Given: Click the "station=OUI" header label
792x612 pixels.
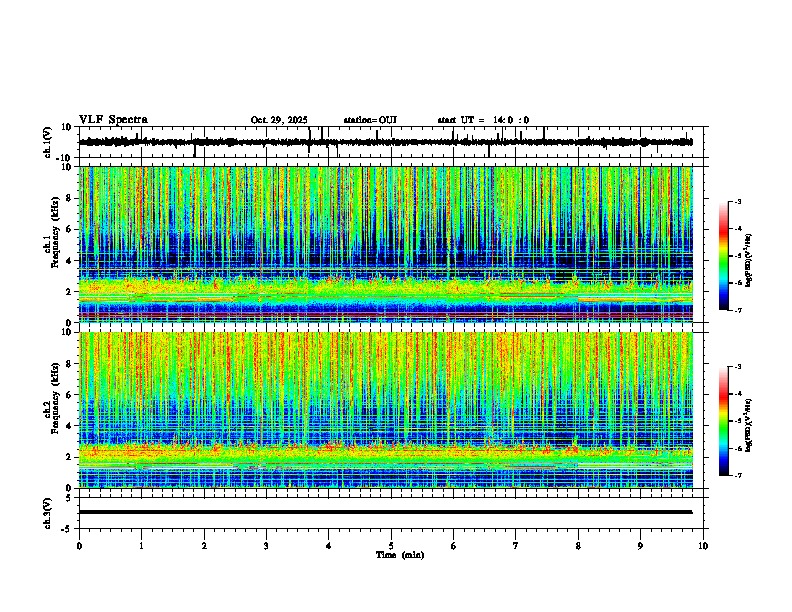Looking at the screenshot, I should (370, 120).
